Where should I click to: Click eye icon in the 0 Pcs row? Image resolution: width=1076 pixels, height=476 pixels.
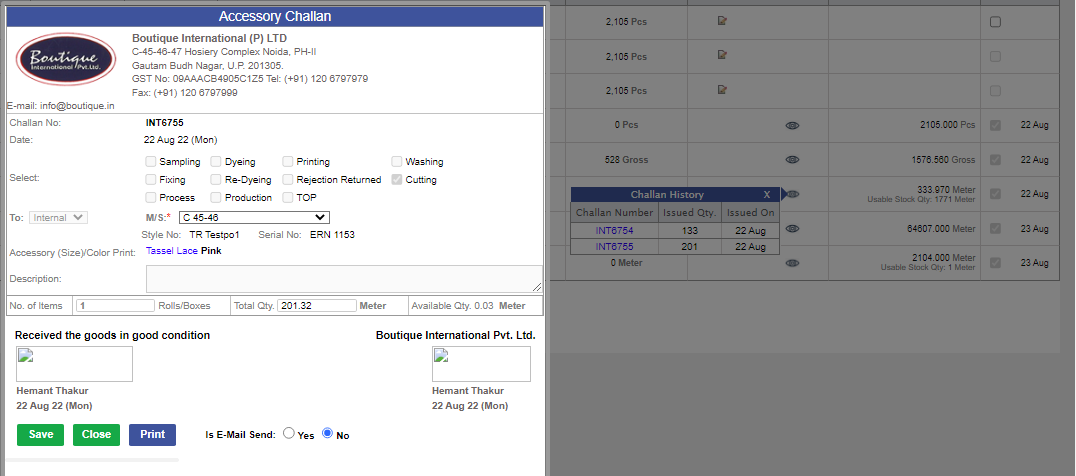[792, 126]
